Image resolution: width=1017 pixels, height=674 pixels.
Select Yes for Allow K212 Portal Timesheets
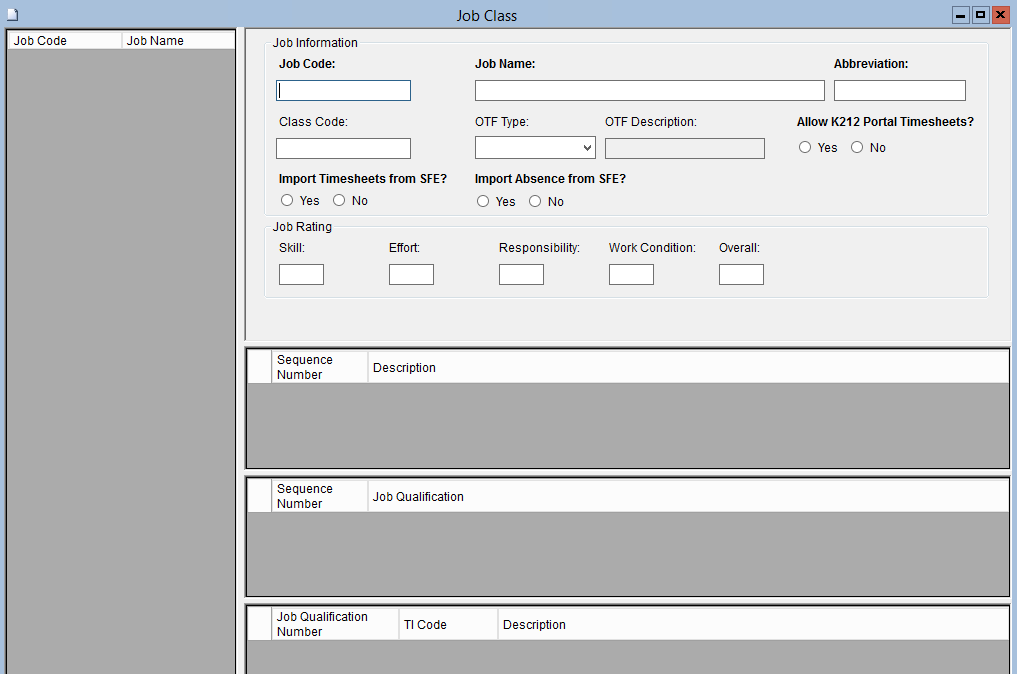coord(805,147)
